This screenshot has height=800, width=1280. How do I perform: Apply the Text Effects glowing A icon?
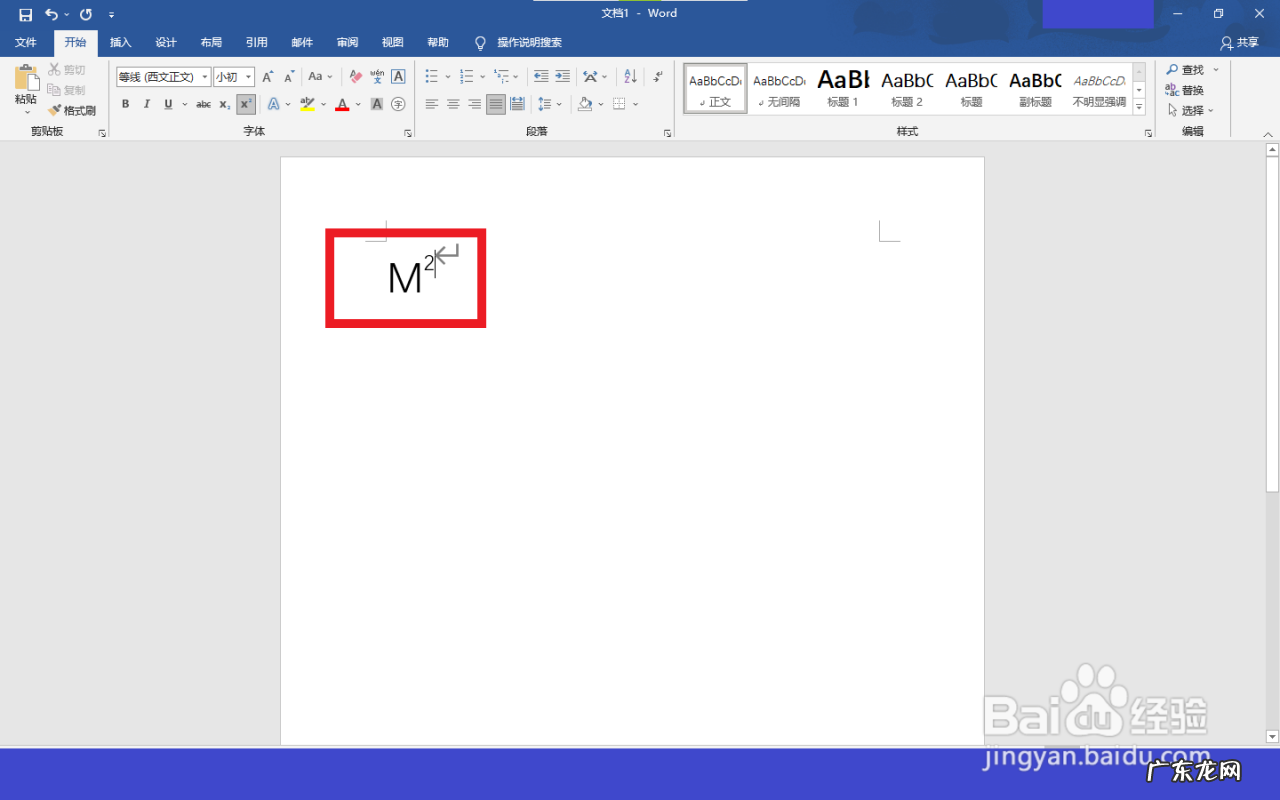click(274, 104)
